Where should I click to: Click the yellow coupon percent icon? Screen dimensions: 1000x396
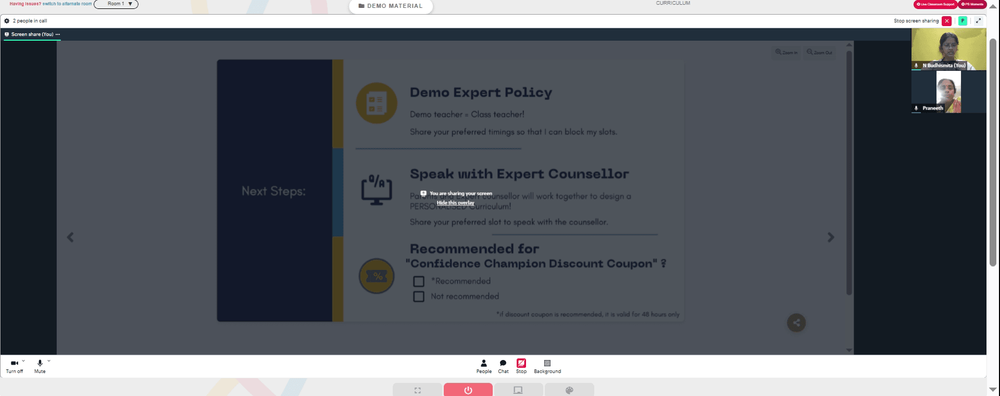click(x=377, y=276)
